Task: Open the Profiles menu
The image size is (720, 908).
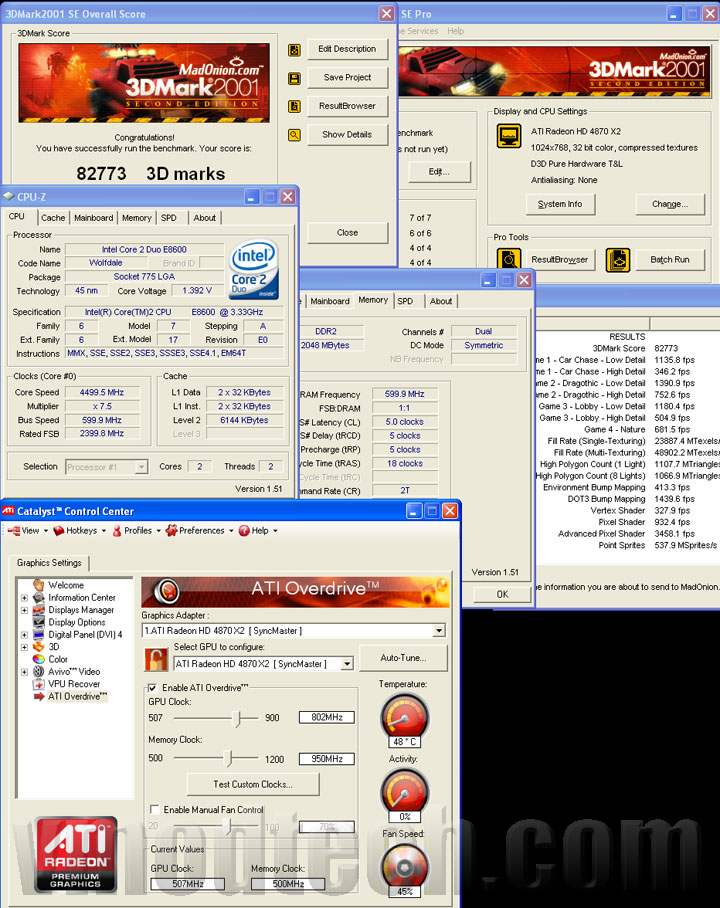Action: [136, 530]
